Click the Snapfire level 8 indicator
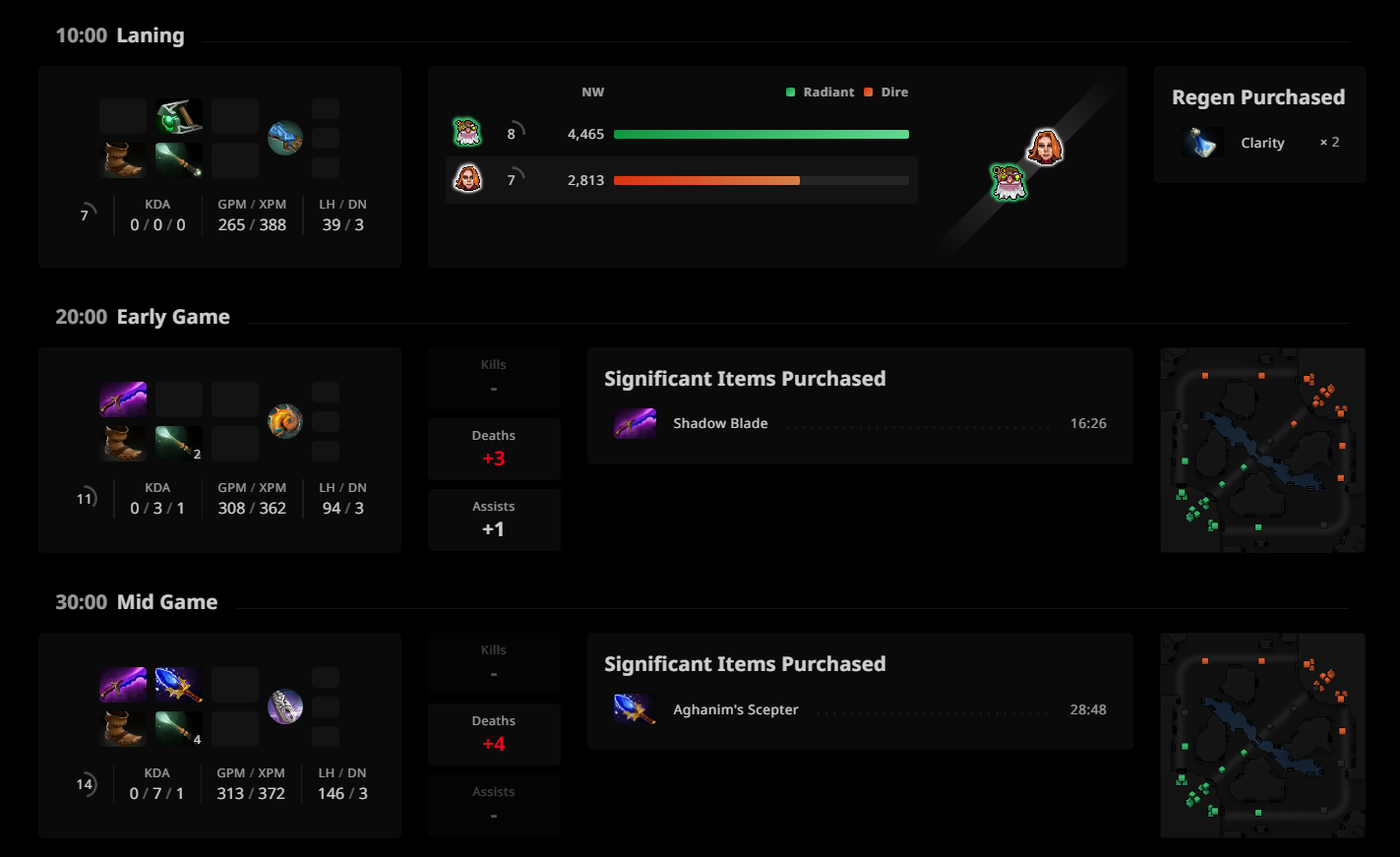1400x857 pixels. pyautogui.click(x=514, y=132)
